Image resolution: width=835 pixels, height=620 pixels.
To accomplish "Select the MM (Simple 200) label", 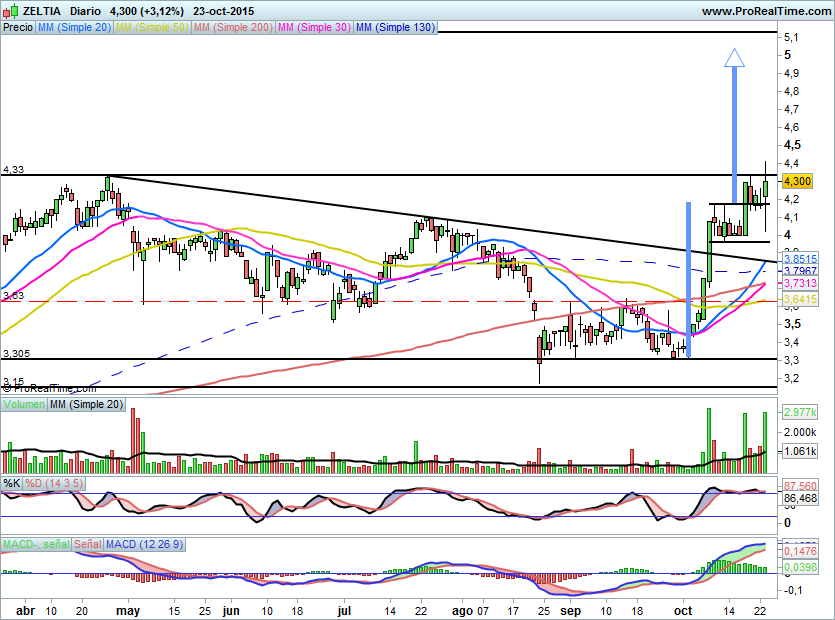I will [233, 27].
